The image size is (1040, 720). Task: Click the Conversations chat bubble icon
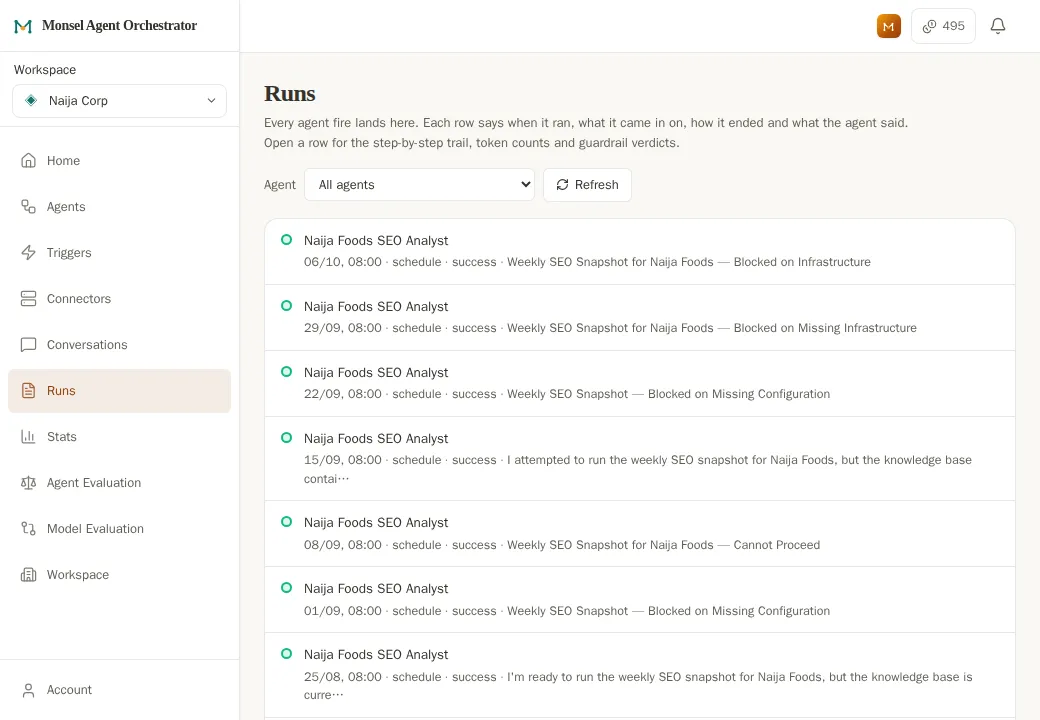[x=29, y=345]
